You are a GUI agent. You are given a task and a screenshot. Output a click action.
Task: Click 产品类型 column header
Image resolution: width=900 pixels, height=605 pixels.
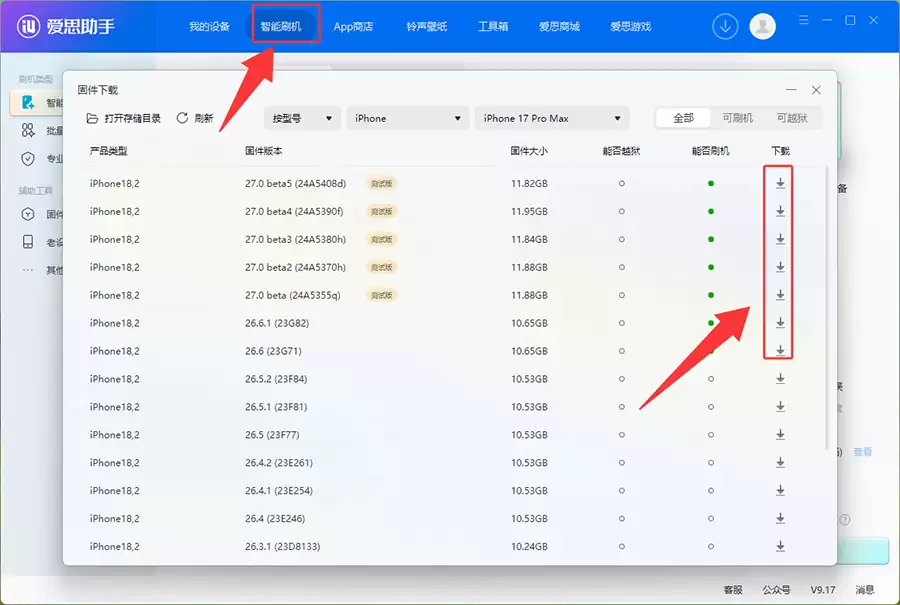click(x=108, y=151)
